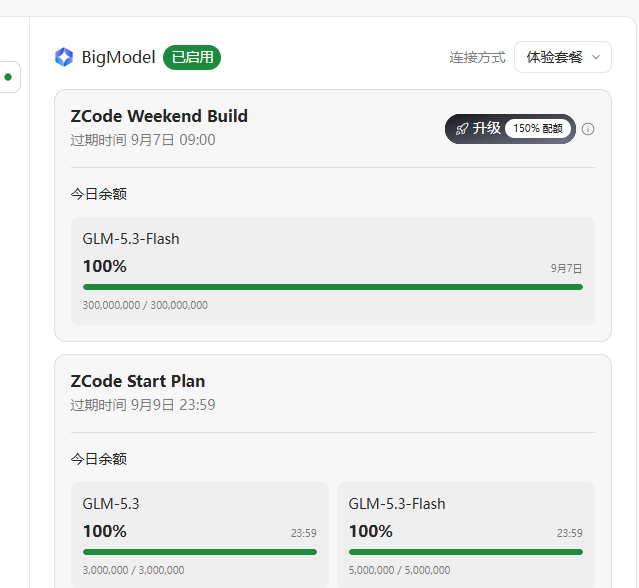Click the green status dot on left
639x588 pixels.
pos(8,77)
